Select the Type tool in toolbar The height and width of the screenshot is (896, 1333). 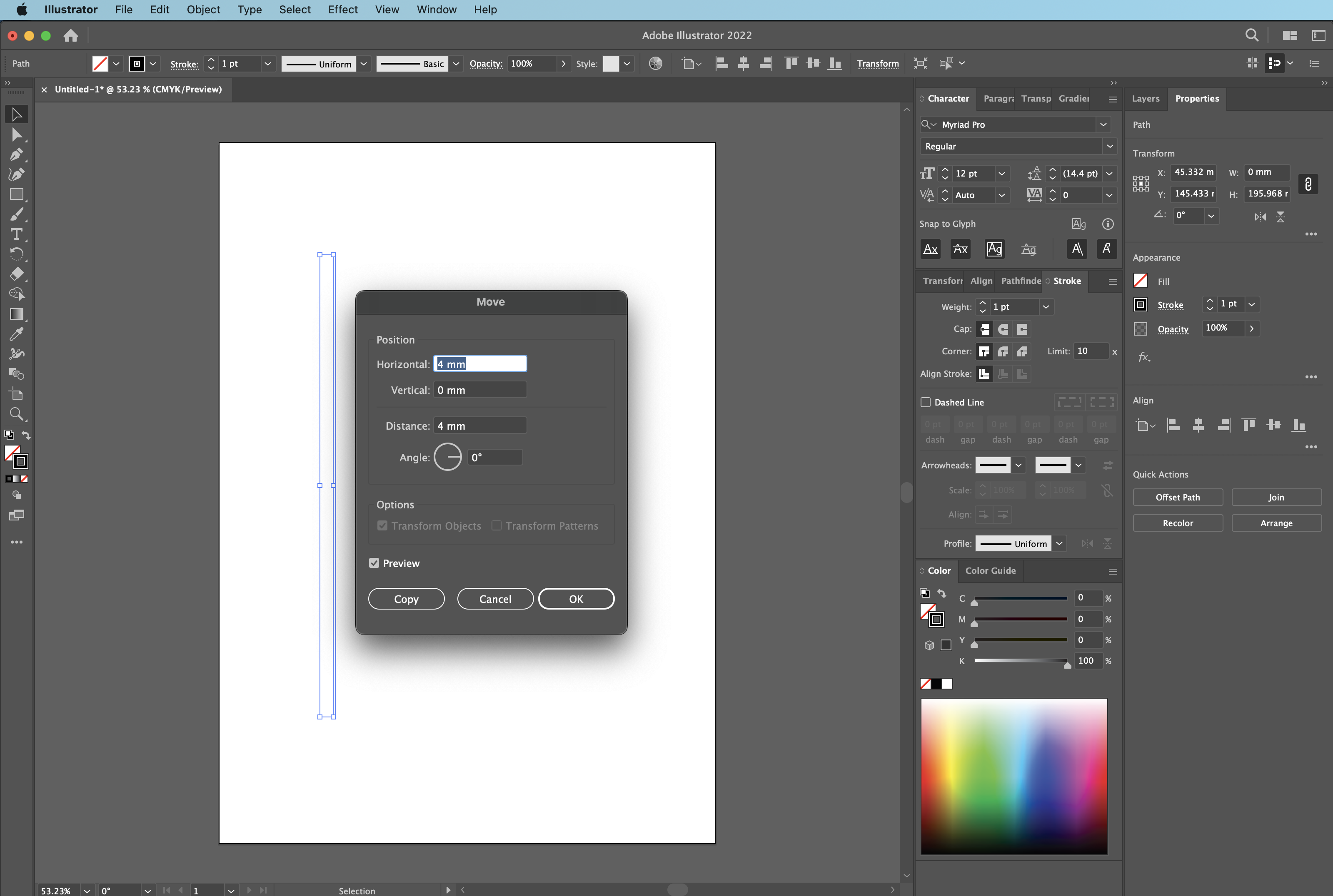click(16, 234)
